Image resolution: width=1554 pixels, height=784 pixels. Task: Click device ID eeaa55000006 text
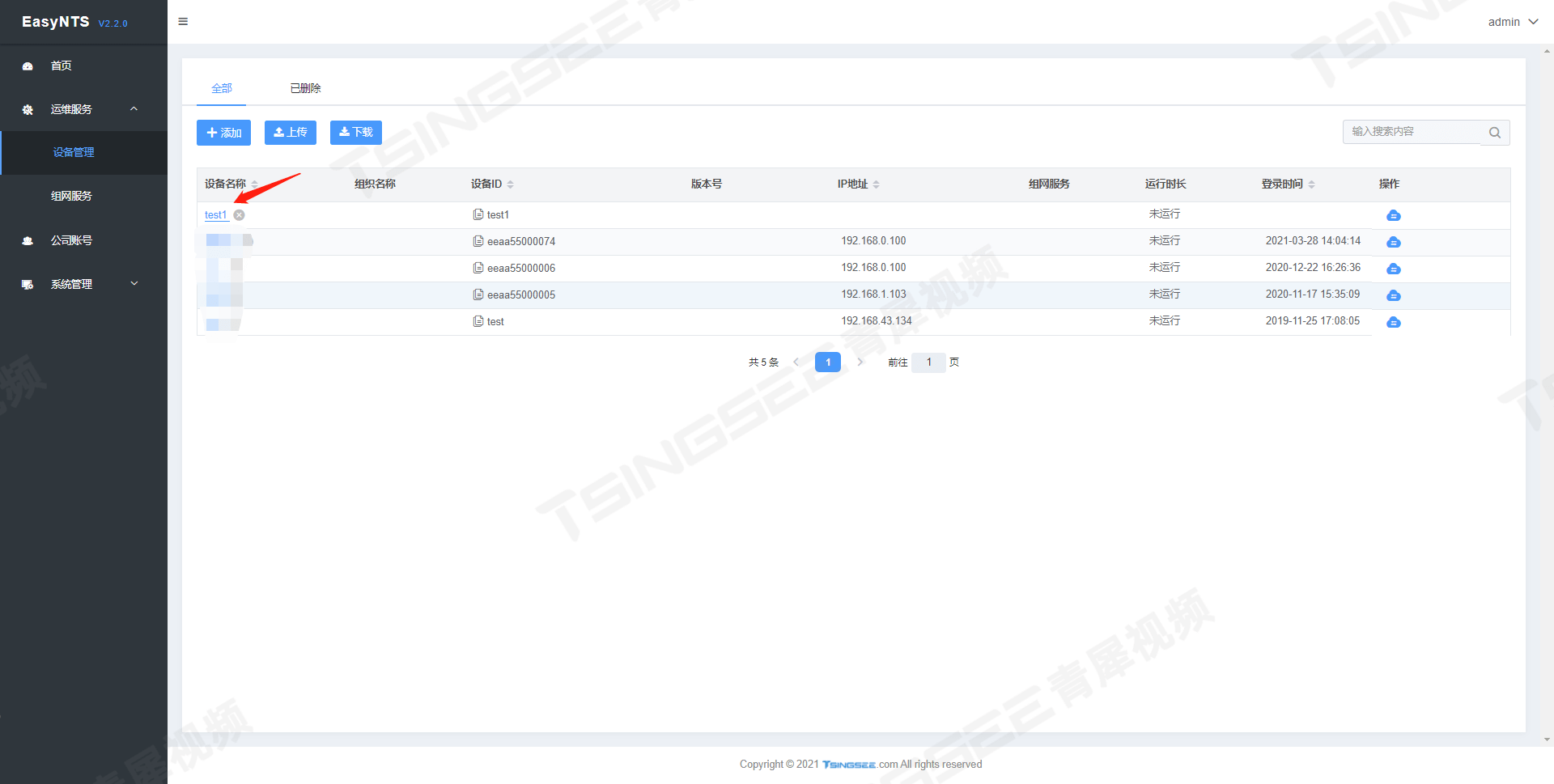tap(521, 268)
